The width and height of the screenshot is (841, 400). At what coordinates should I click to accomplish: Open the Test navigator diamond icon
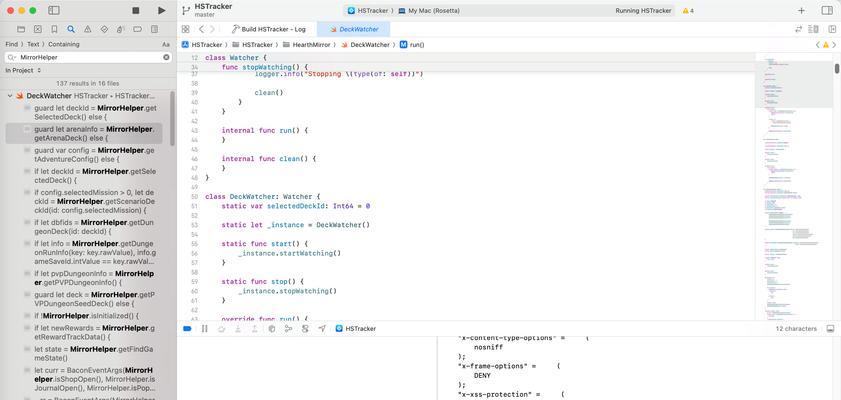pos(104,29)
